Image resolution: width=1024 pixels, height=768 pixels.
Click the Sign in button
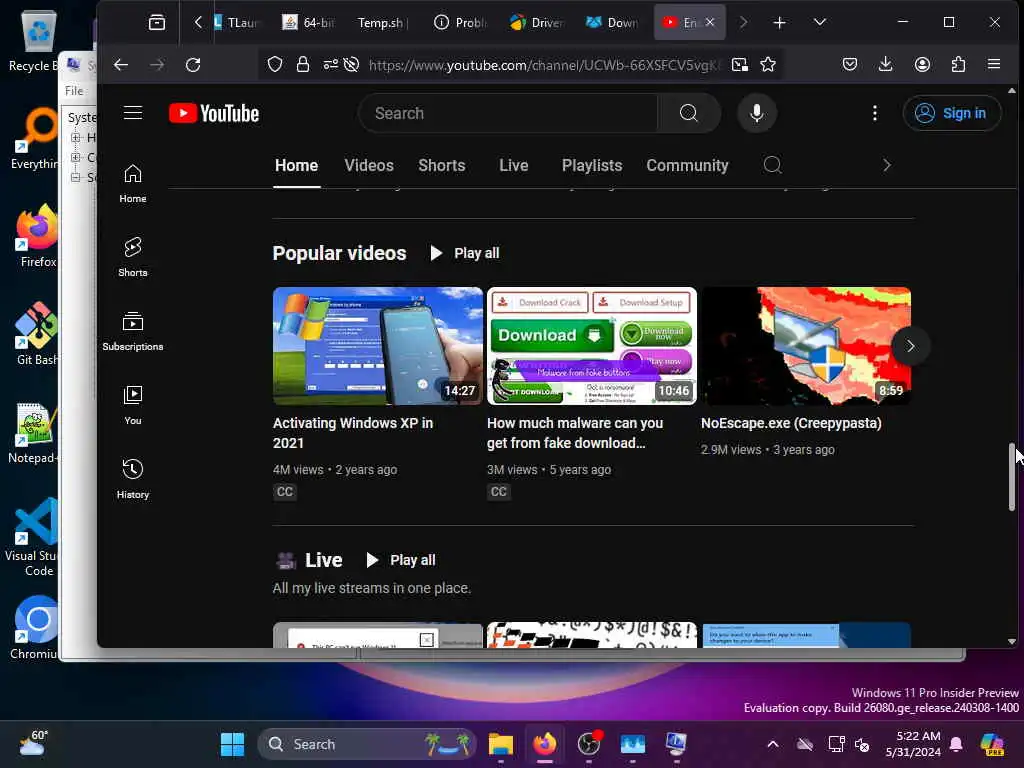951,113
